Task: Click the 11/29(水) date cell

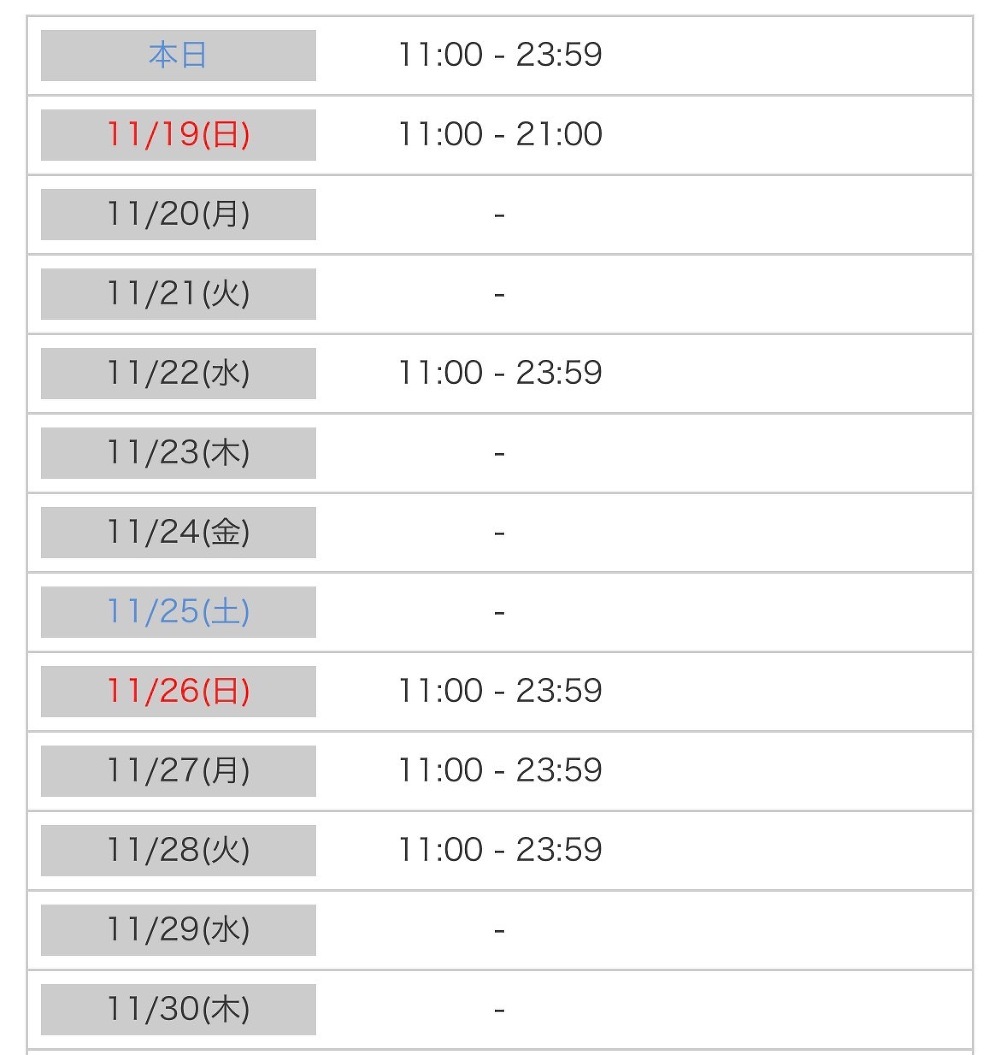Action: coord(178,930)
